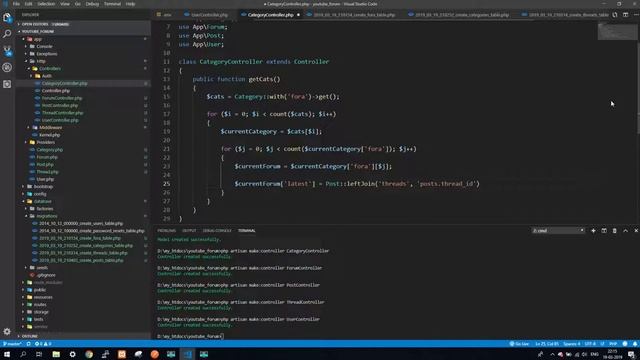Open the More Actions ellipsis in editor toolbar
Image resolution: width=640 pixels, height=360 pixels.
(x=636, y=15)
